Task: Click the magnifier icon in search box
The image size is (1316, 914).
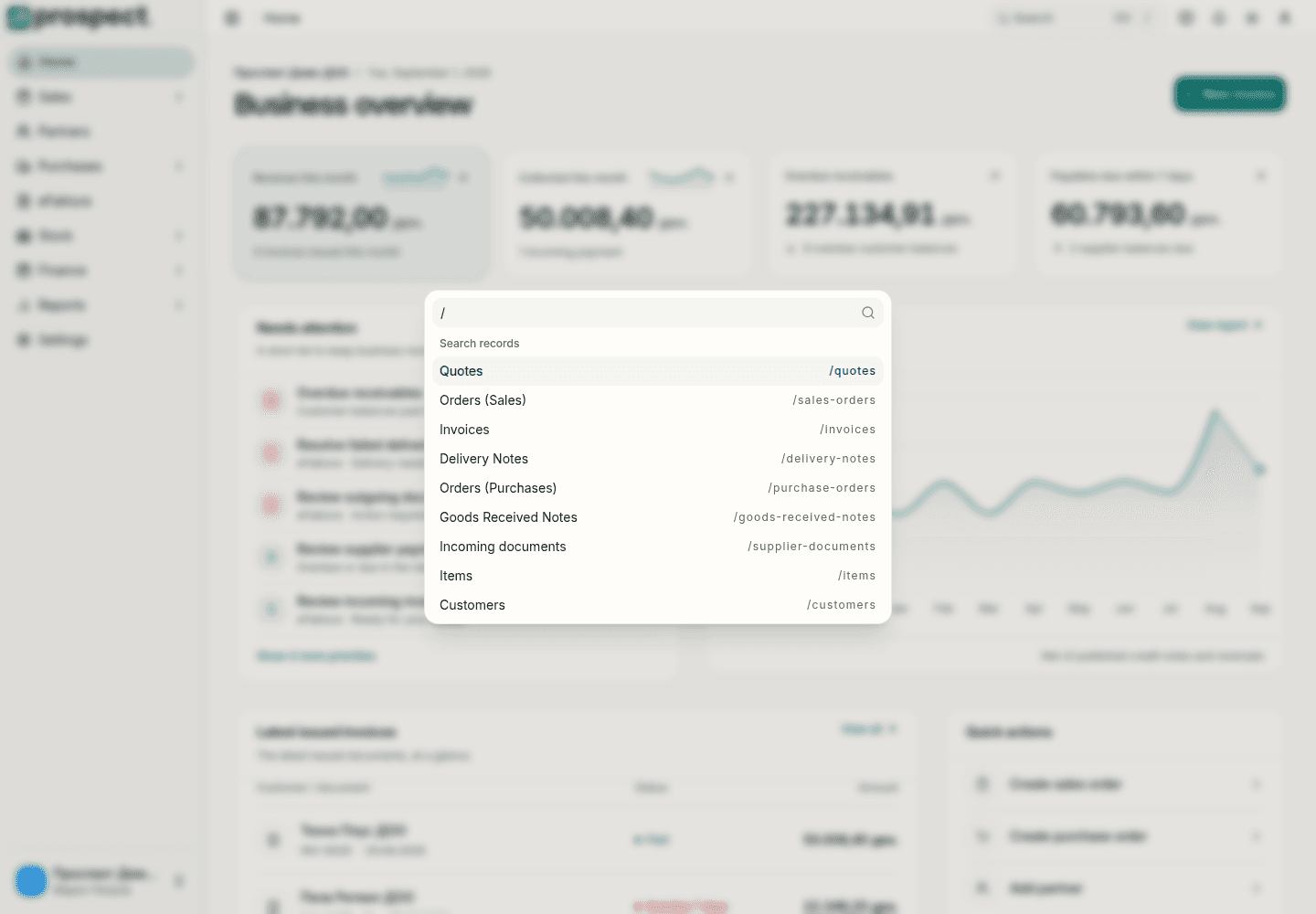Action: point(868,313)
